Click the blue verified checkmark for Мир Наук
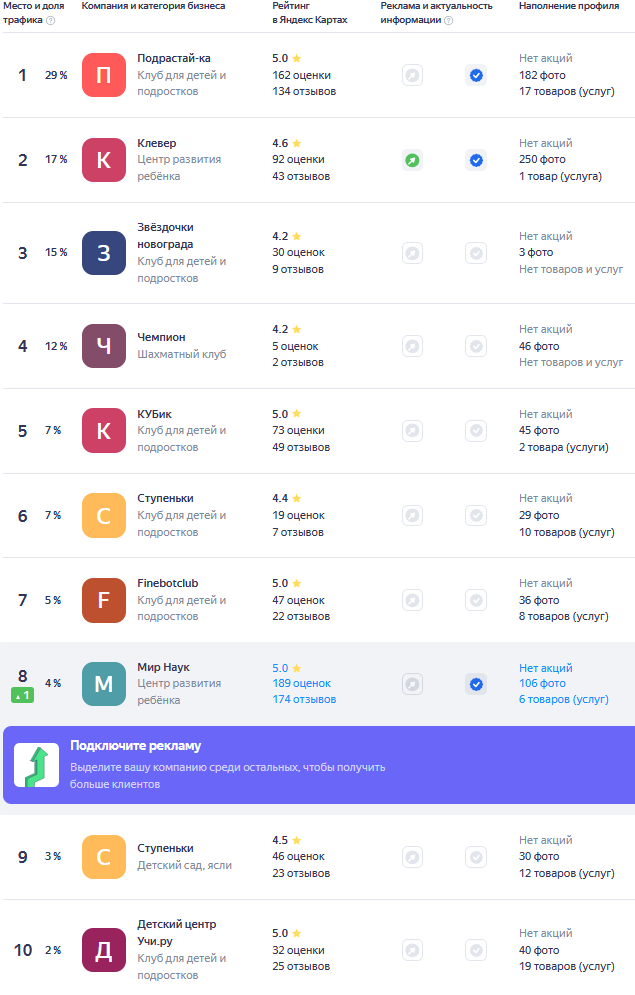The image size is (635, 995). click(x=476, y=684)
